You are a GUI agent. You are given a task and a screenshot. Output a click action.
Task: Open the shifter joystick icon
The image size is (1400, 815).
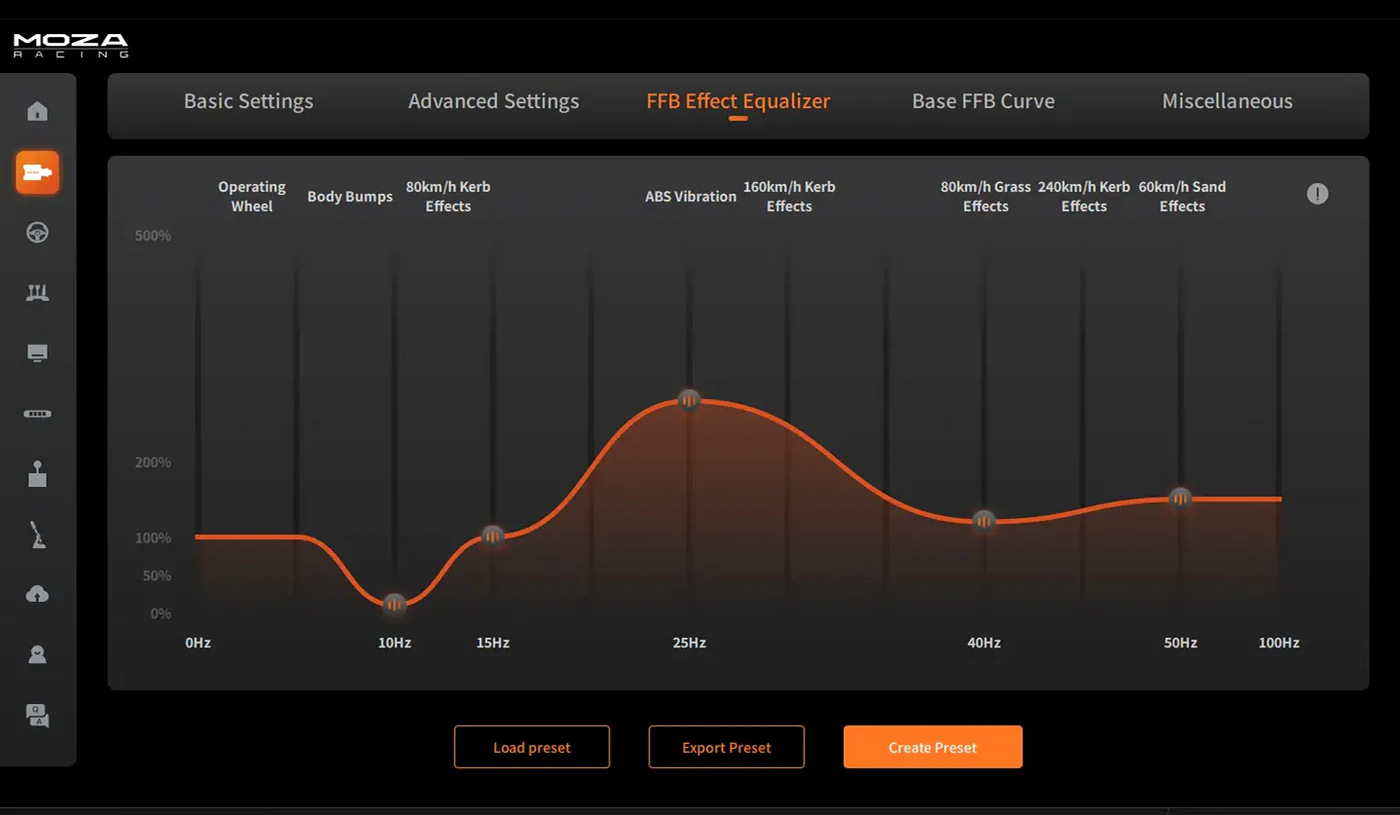[x=37, y=473]
